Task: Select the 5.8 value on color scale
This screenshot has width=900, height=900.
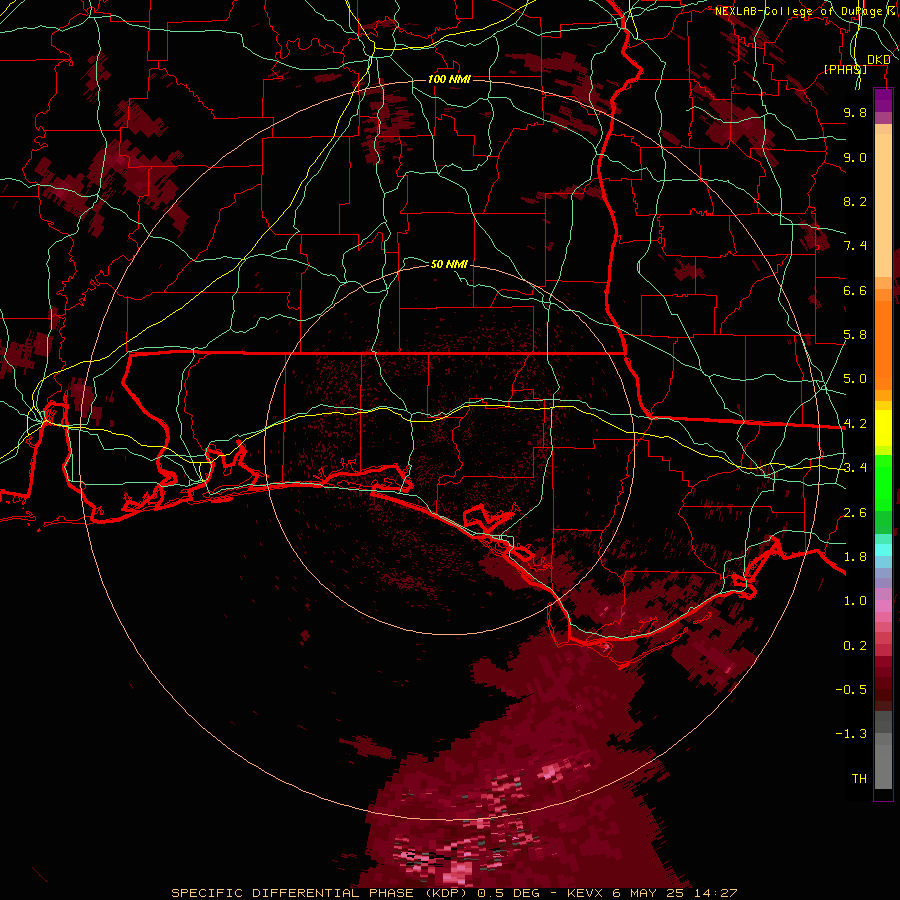Action: (855, 335)
